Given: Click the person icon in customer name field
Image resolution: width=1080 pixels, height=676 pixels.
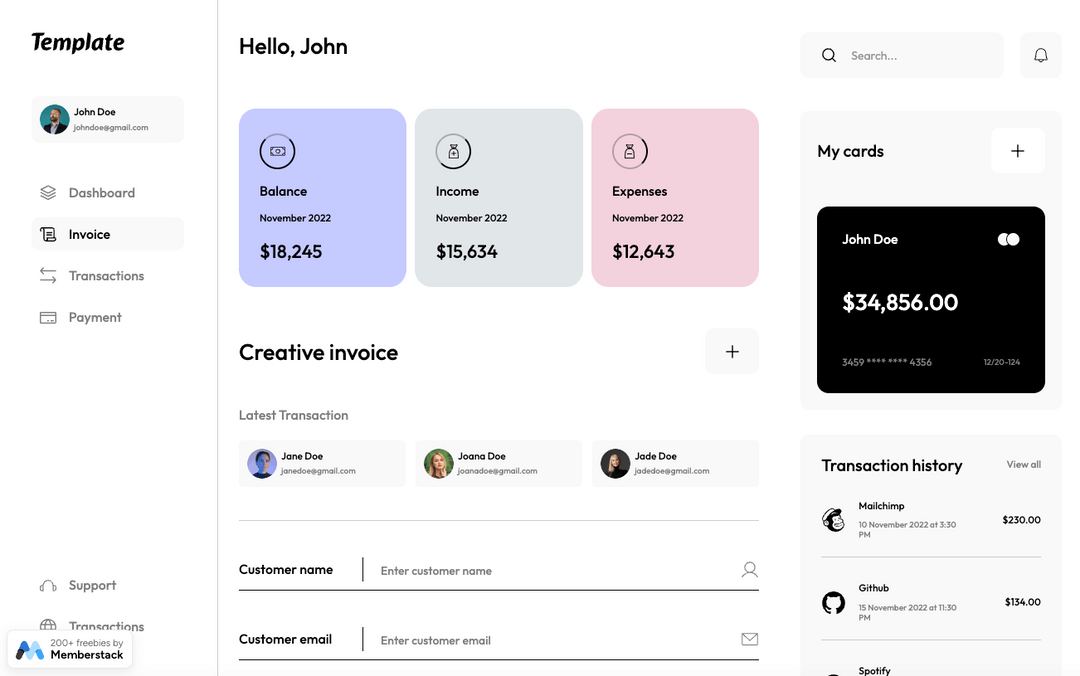Looking at the screenshot, I should click(749, 569).
